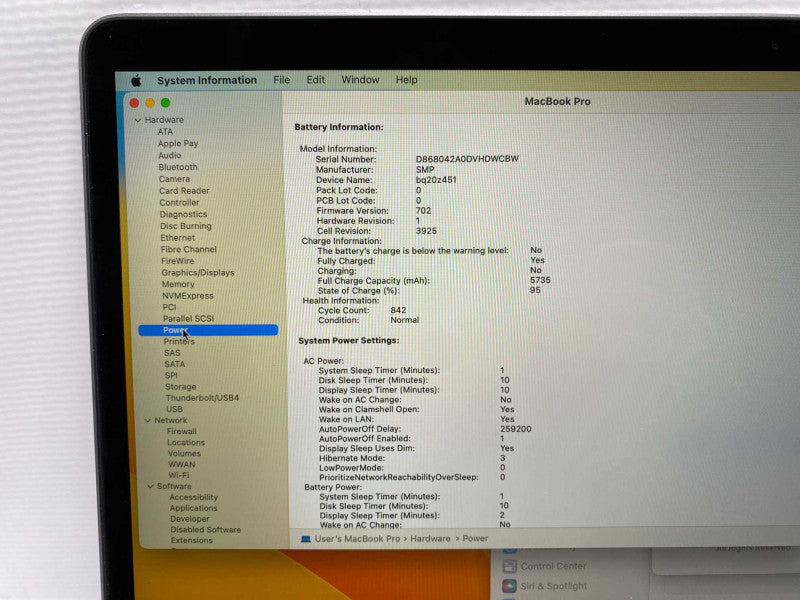
Task: Click Full Charge Capacity value 5735
Action: coord(540,280)
